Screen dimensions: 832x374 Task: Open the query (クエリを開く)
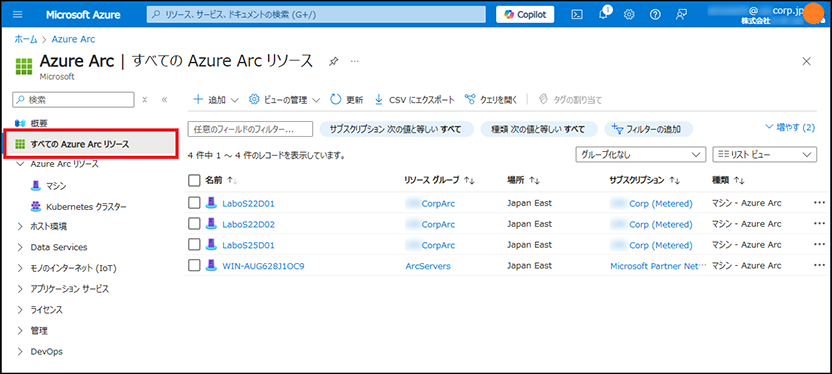(491, 99)
